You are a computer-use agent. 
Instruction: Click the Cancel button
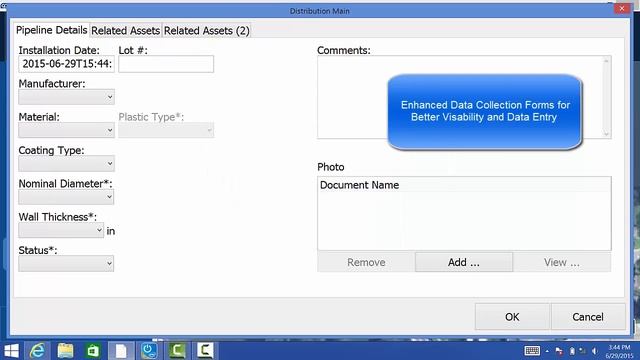click(x=588, y=317)
